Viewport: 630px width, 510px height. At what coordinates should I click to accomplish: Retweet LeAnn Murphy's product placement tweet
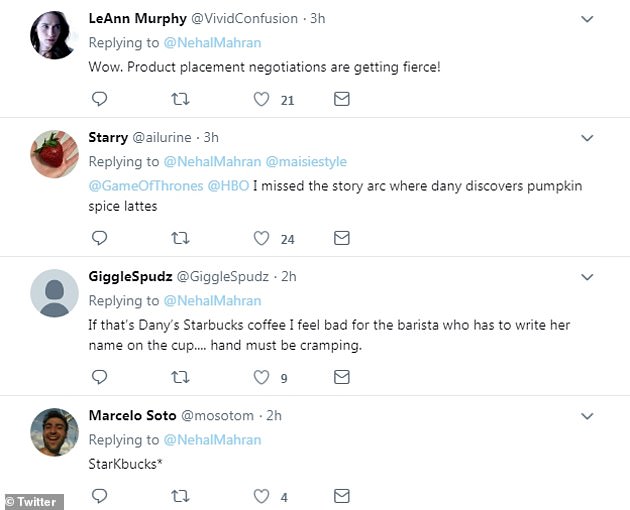(x=181, y=99)
